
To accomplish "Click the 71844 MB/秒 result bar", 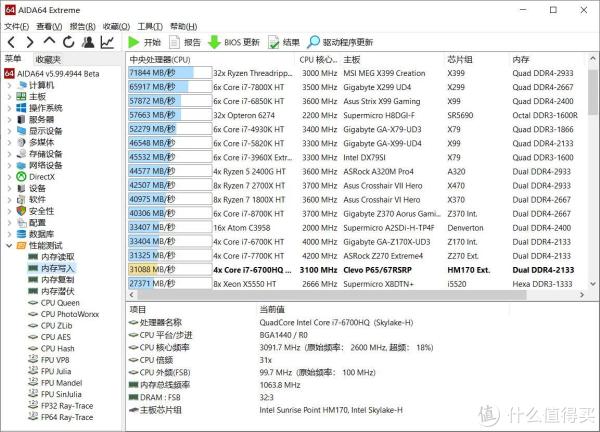I will click(170, 73).
